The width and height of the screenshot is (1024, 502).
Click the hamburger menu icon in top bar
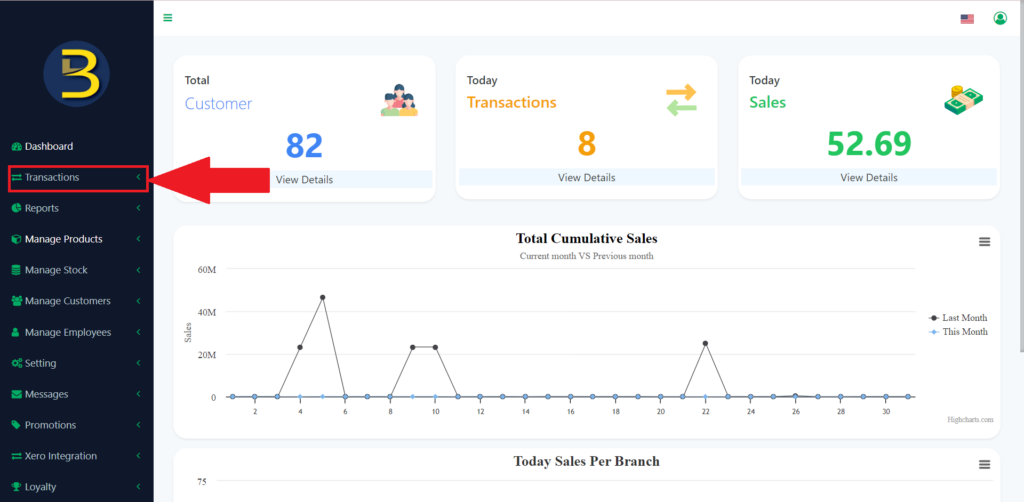click(168, 18)
